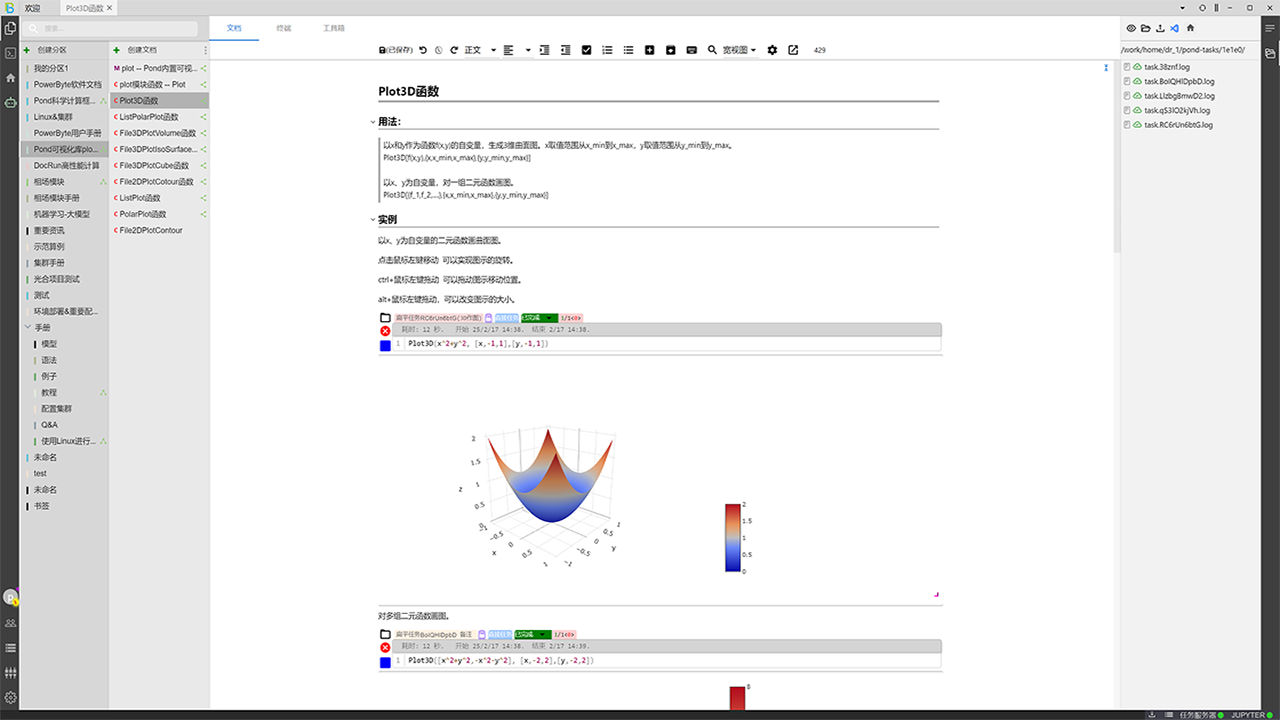The width and height of the screenshot is (1280, 720).
Task: Tick checkbox beside task.38znf.log
Action: click(x=1127, y=67)
